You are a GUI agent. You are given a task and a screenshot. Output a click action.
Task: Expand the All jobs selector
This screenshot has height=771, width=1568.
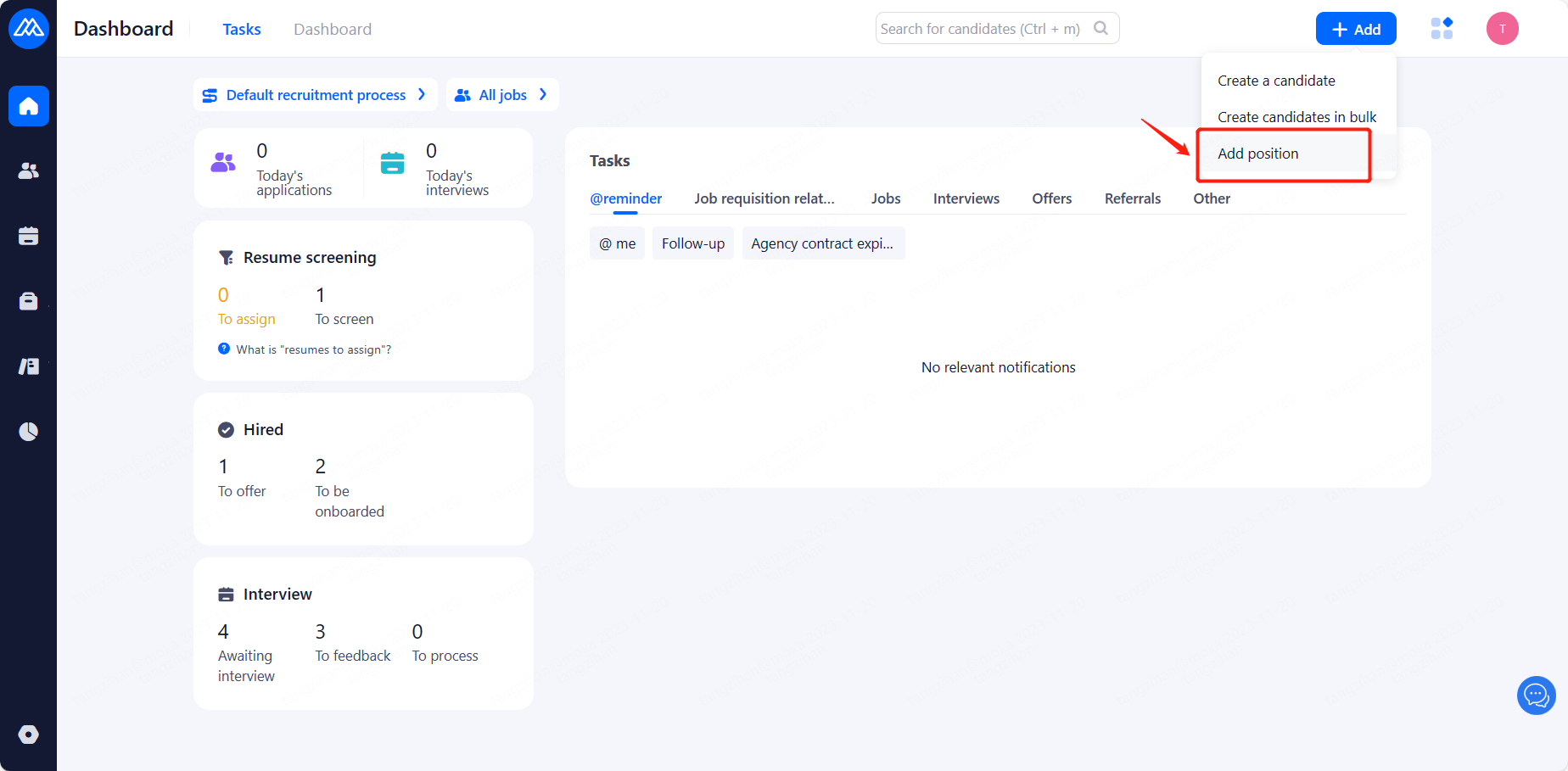click(502, 95)
